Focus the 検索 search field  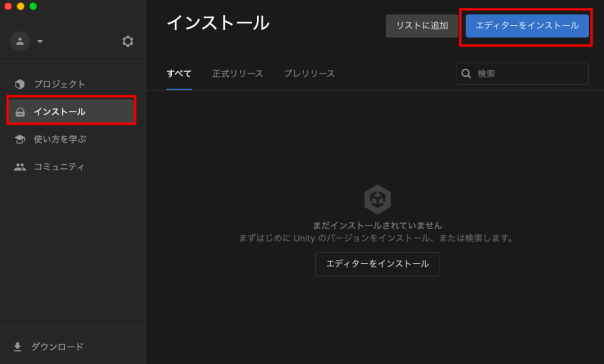coord(522,74)
